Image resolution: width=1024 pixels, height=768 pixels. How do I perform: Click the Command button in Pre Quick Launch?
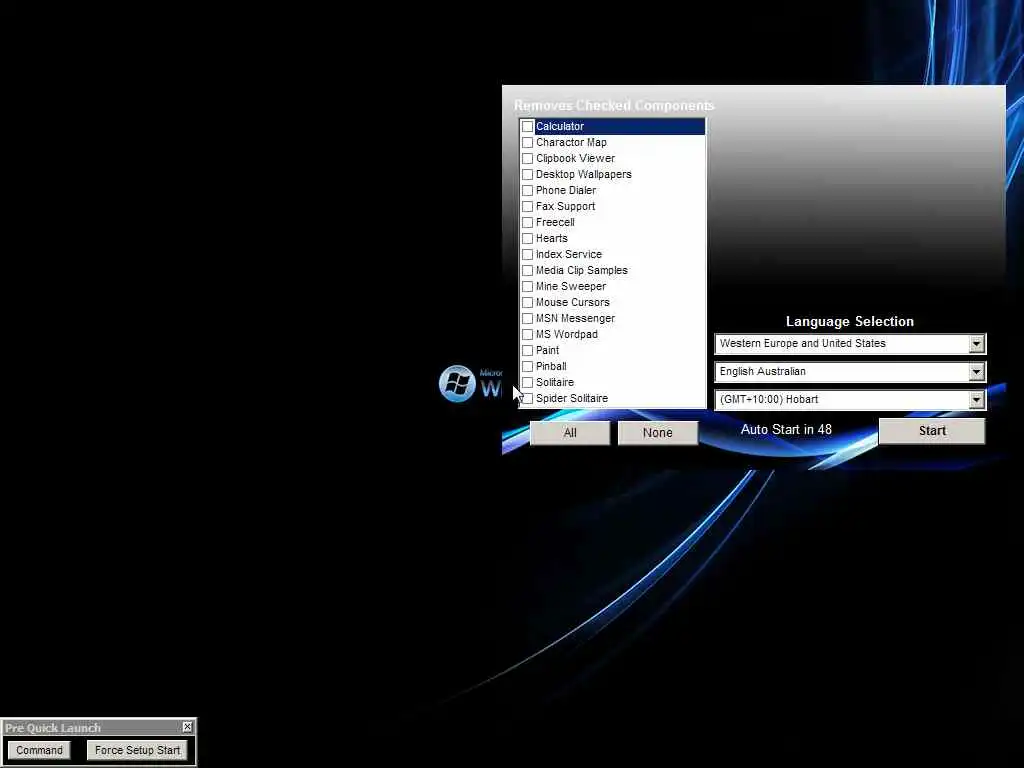[x=39, y=750]
